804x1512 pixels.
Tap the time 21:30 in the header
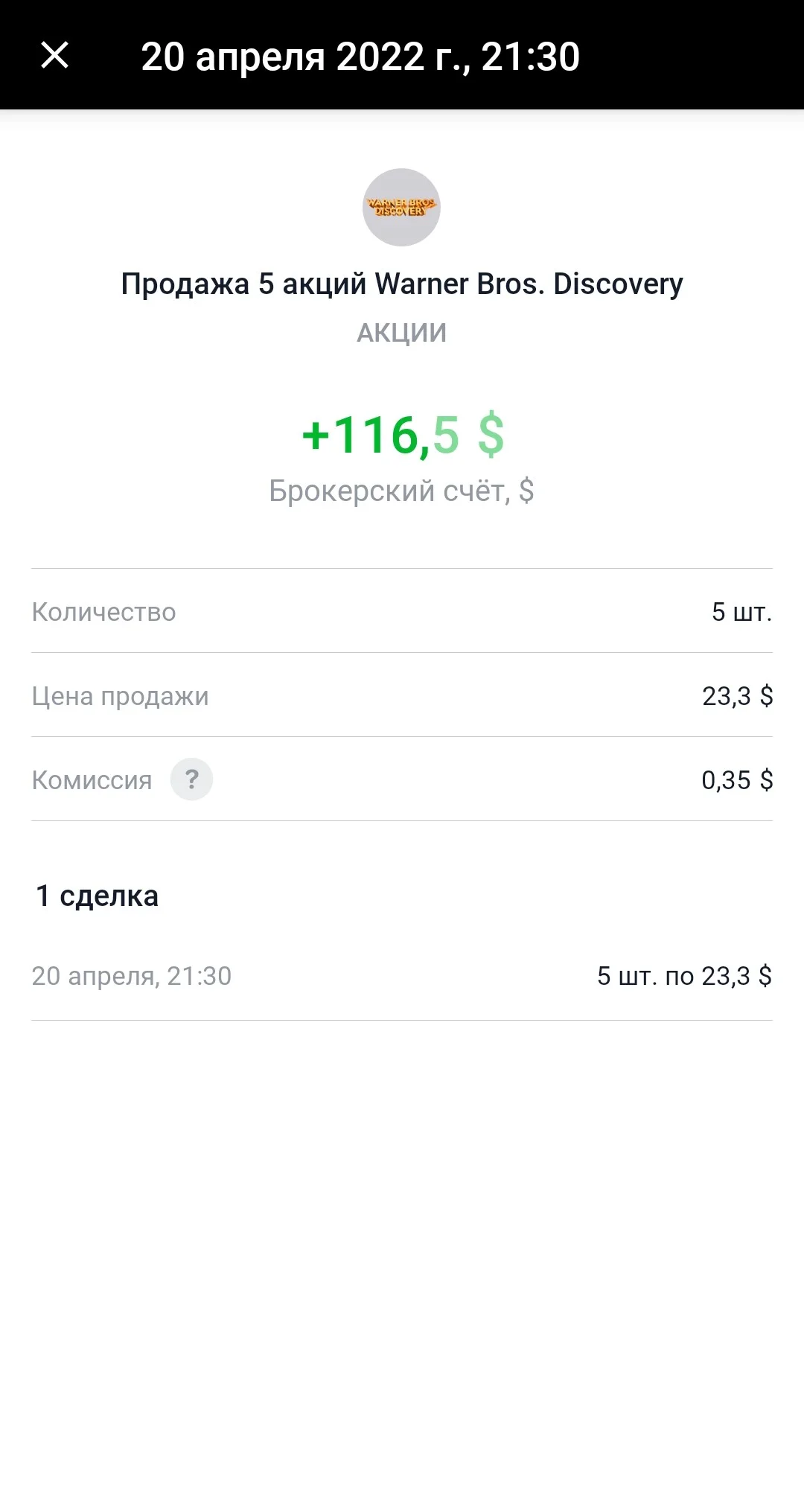531,57
